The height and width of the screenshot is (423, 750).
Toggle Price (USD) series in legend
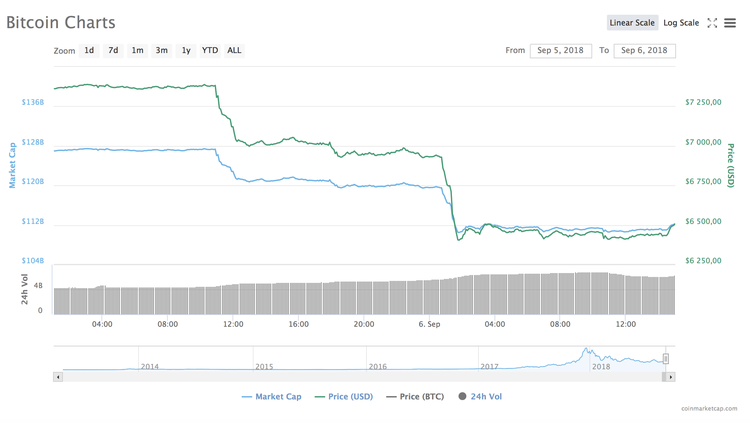pyautogui.click(x=344, y=397)
